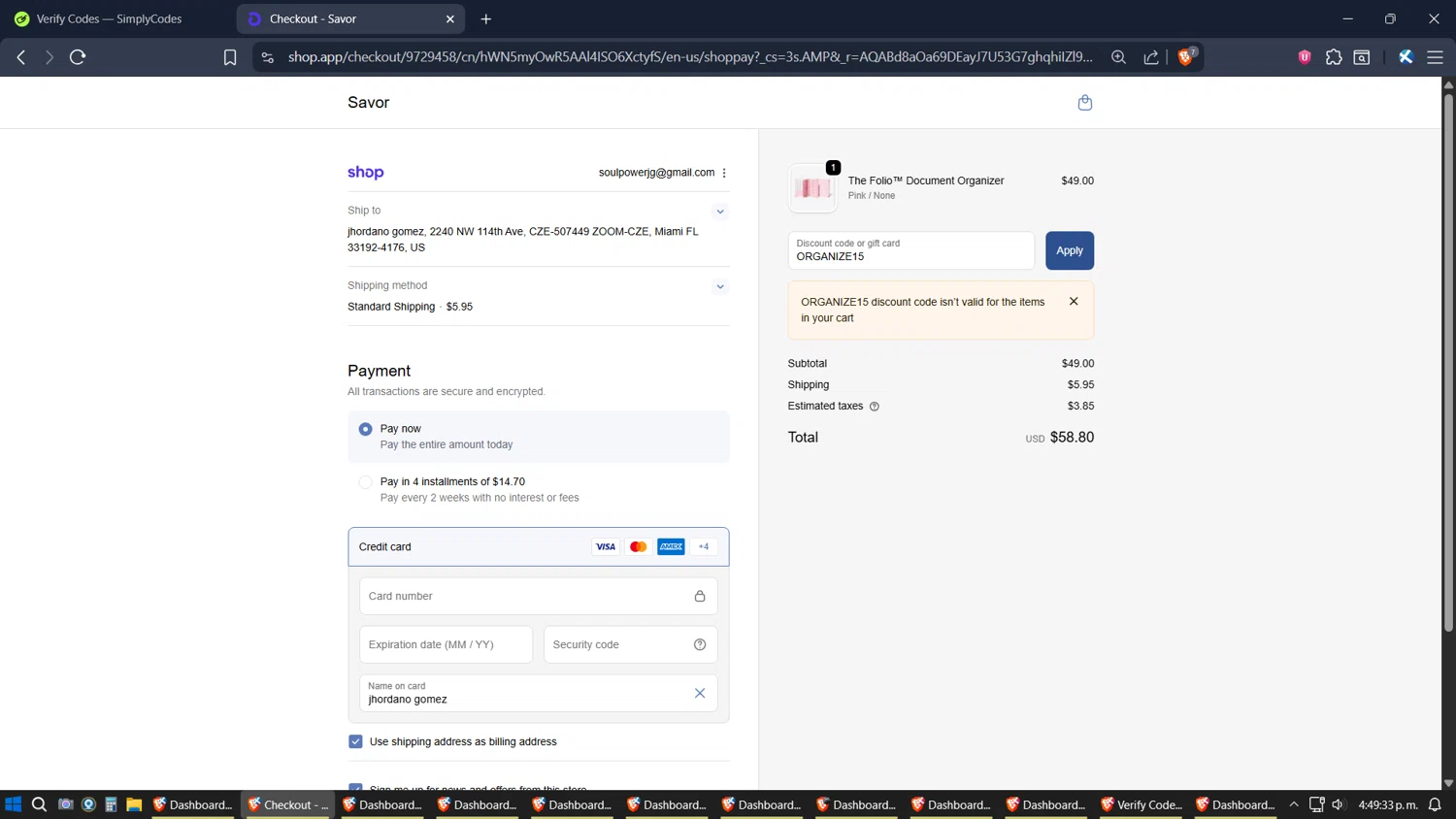Image resolution: width=1456 pixels, height=819 pixels.
Task: Open the cart bag icon
Action: pos(1085,103)
